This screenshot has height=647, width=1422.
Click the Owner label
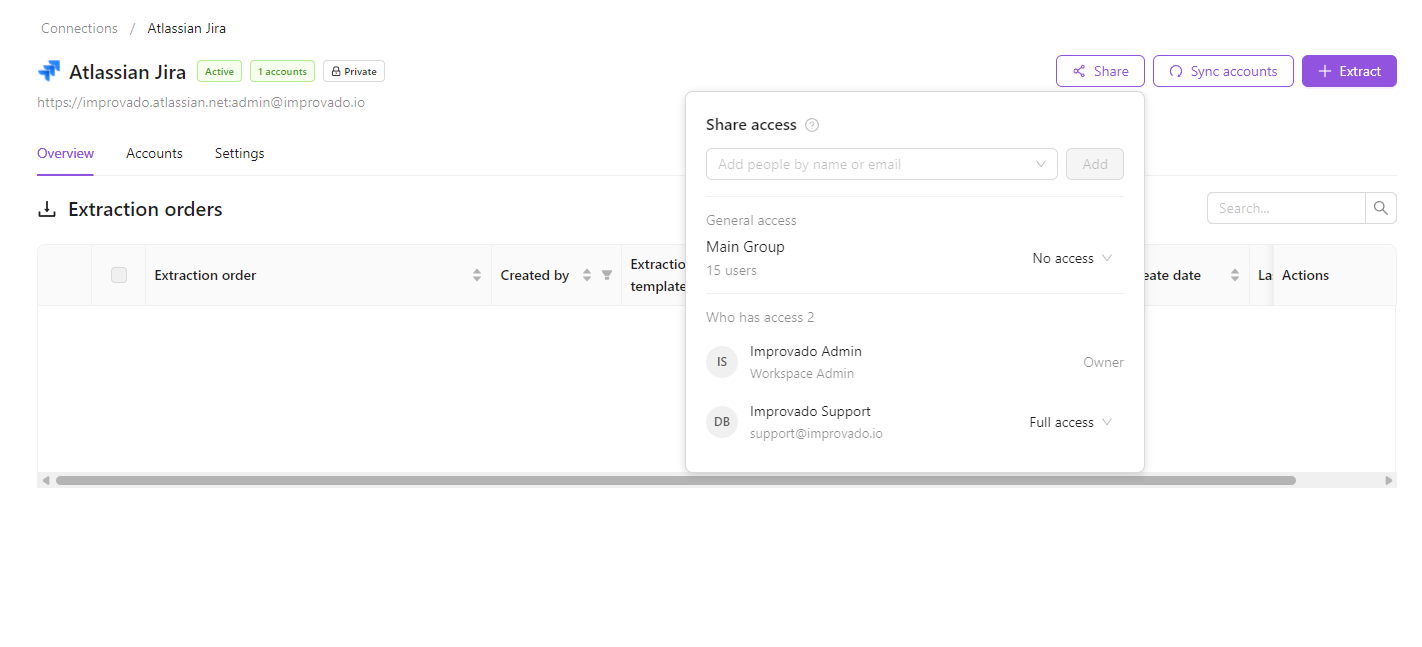pyautogui.click(x=1103, y=362)
